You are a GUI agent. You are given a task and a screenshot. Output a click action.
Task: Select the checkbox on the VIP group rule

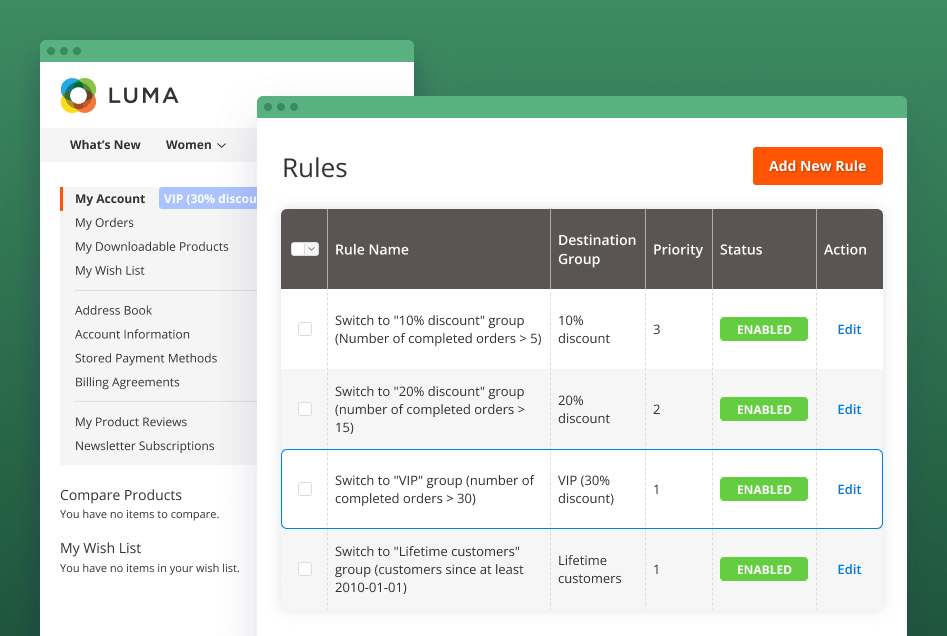coord(304,489)
